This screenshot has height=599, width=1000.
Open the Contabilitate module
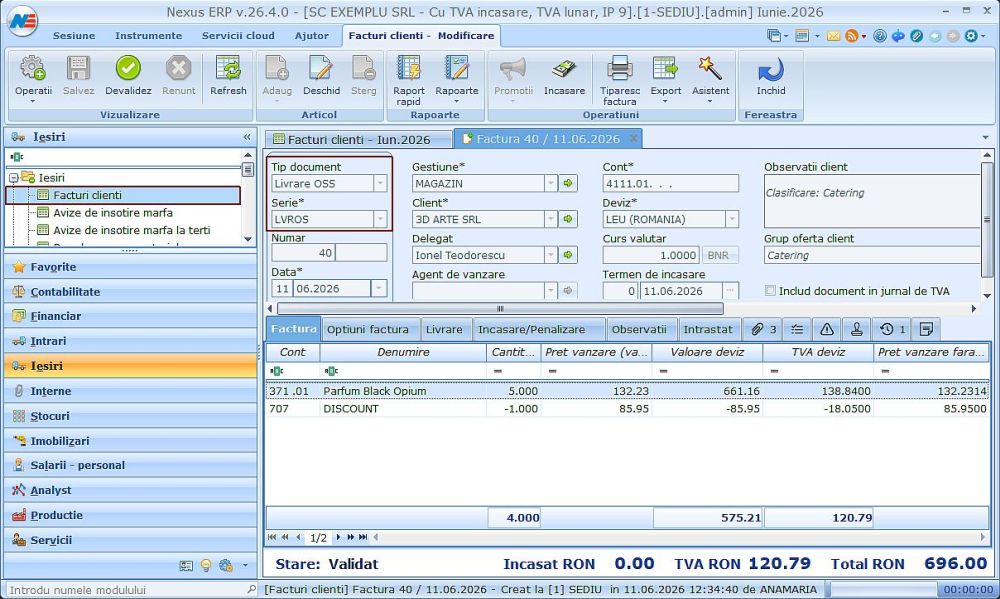[131, 292]
